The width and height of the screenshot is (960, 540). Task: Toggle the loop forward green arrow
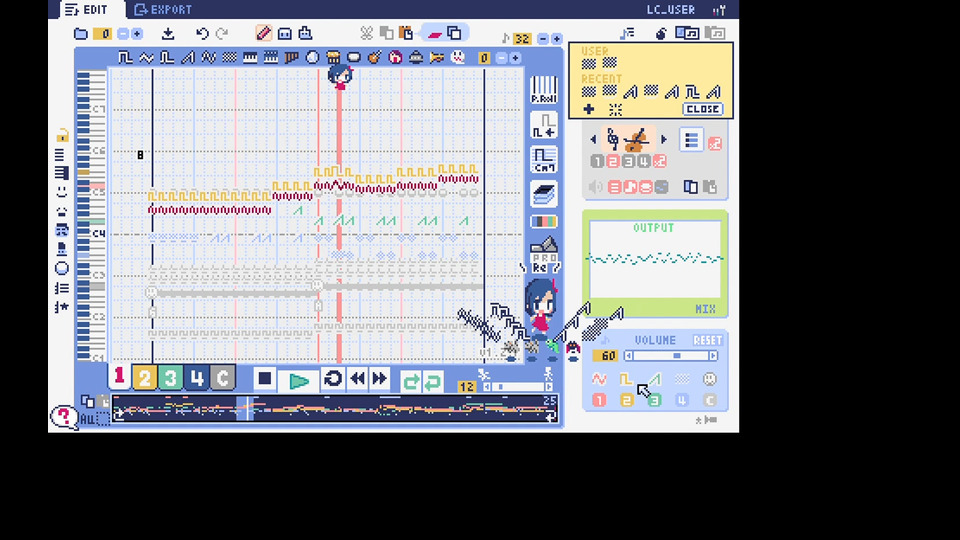click(x=411, y=381)
